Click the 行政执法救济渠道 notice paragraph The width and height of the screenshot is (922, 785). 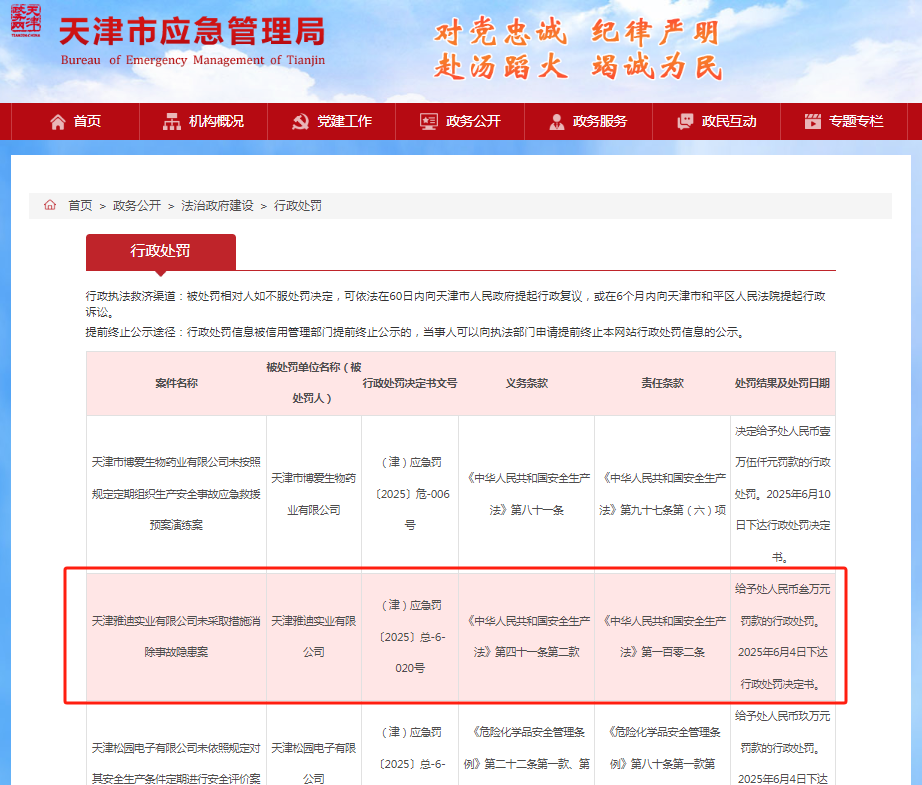coord(456,304)
